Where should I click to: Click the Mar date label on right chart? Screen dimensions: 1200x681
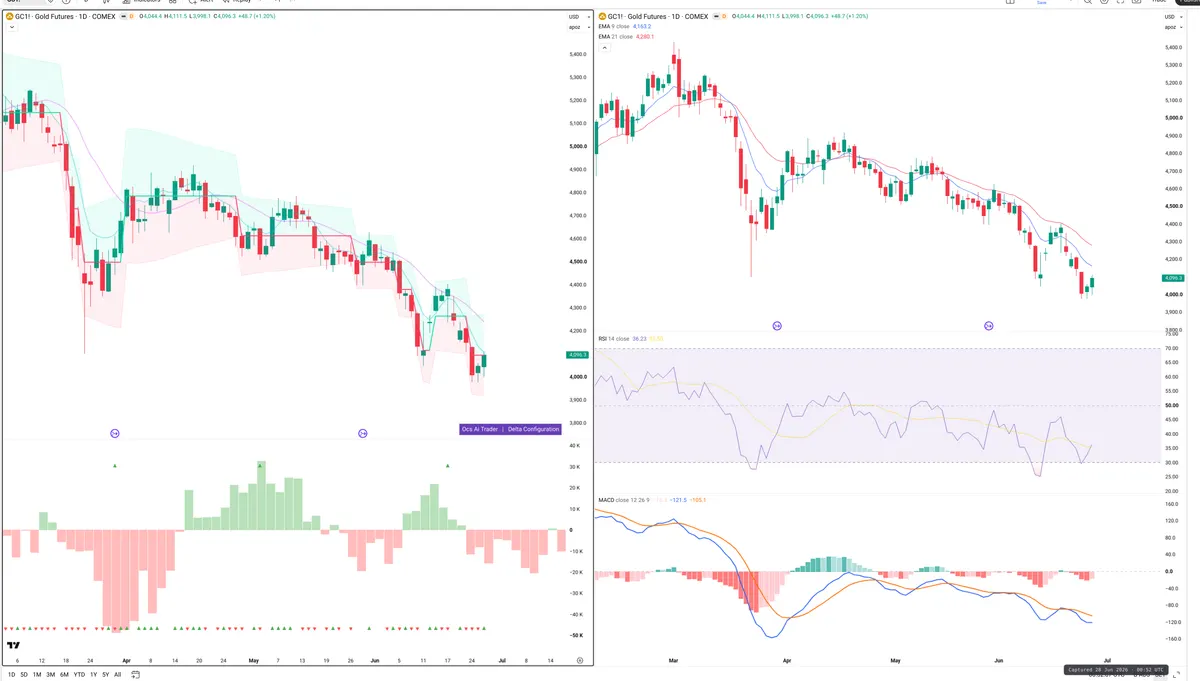point(673,661)
